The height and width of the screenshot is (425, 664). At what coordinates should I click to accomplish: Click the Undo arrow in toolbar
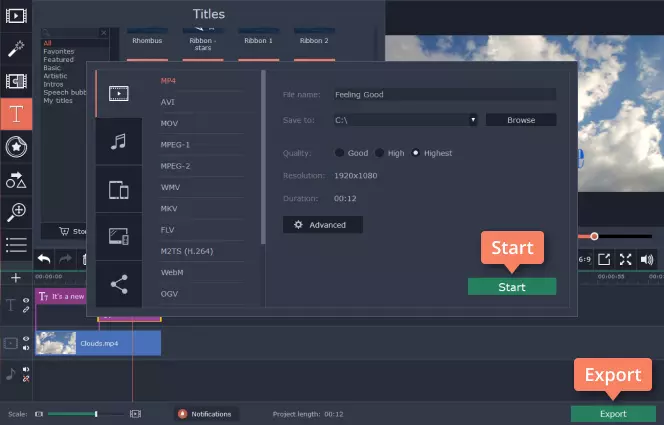tap(44, 259)
